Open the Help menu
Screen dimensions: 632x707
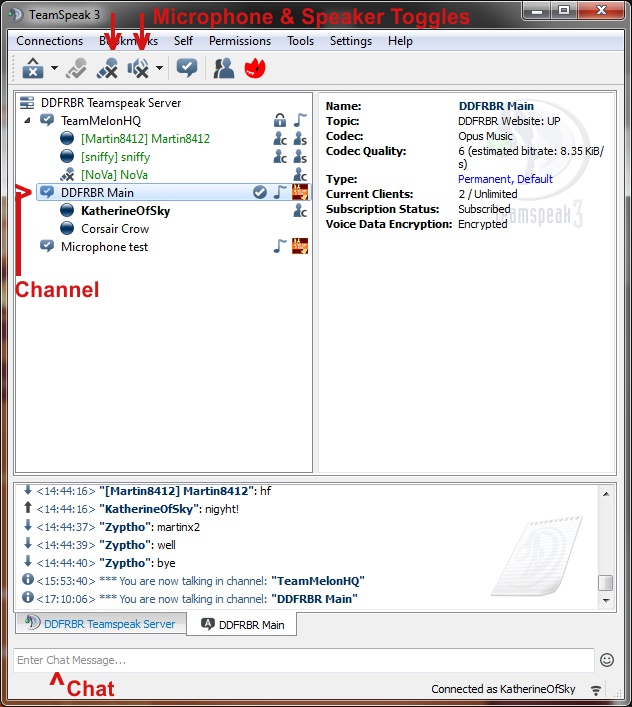click(x=400, y=41)
